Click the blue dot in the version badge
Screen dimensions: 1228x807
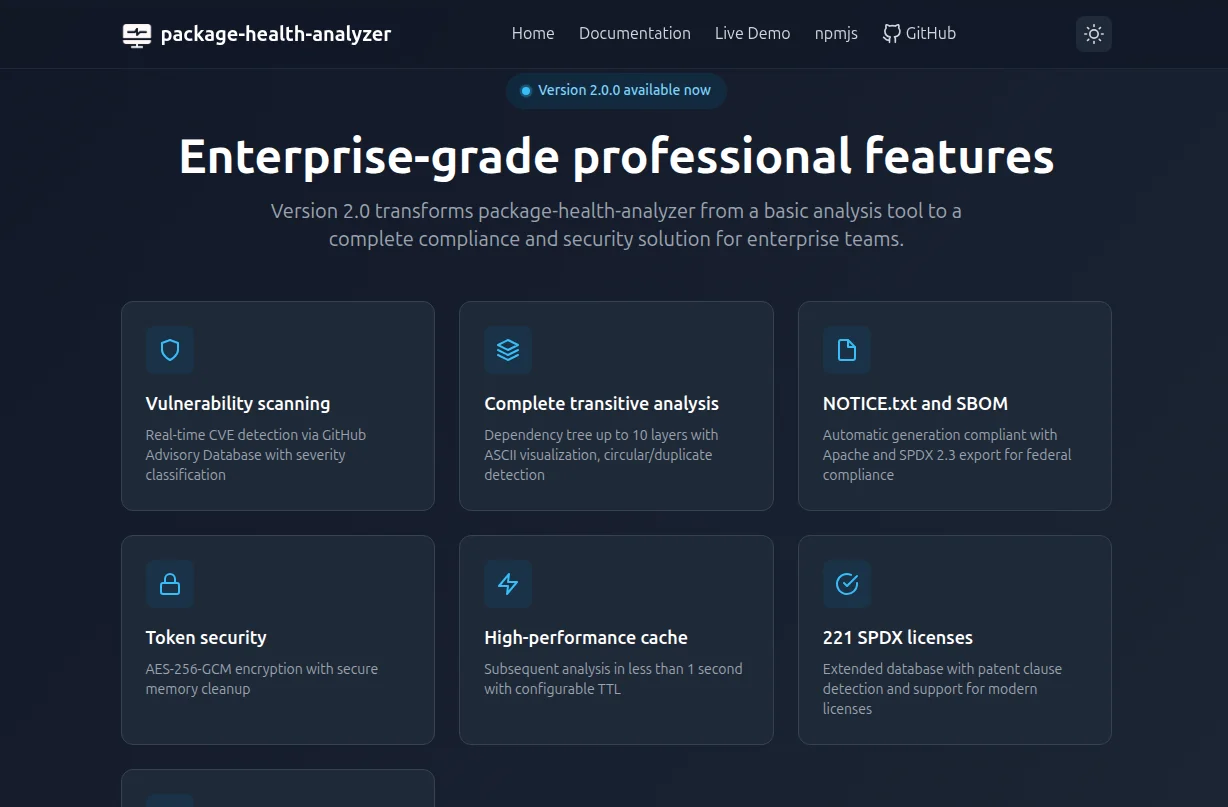coord(526,91)
